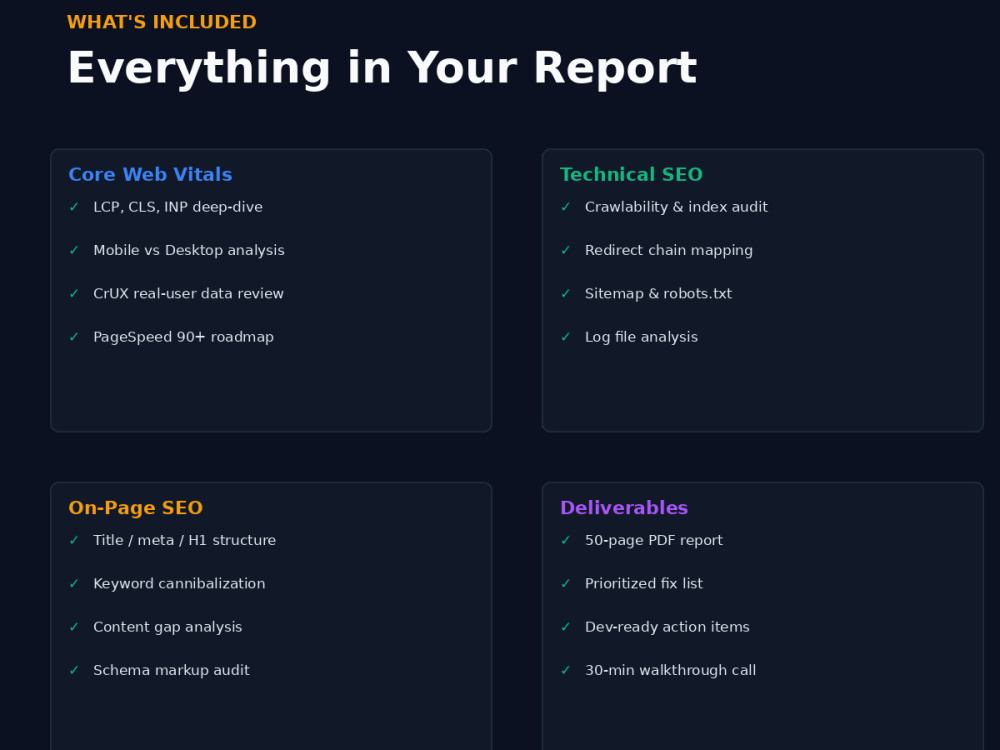The width and height of the screenshot is (1000, 750).
Task: Select the Deliverables card heading
Action: [x=624, y=508]
